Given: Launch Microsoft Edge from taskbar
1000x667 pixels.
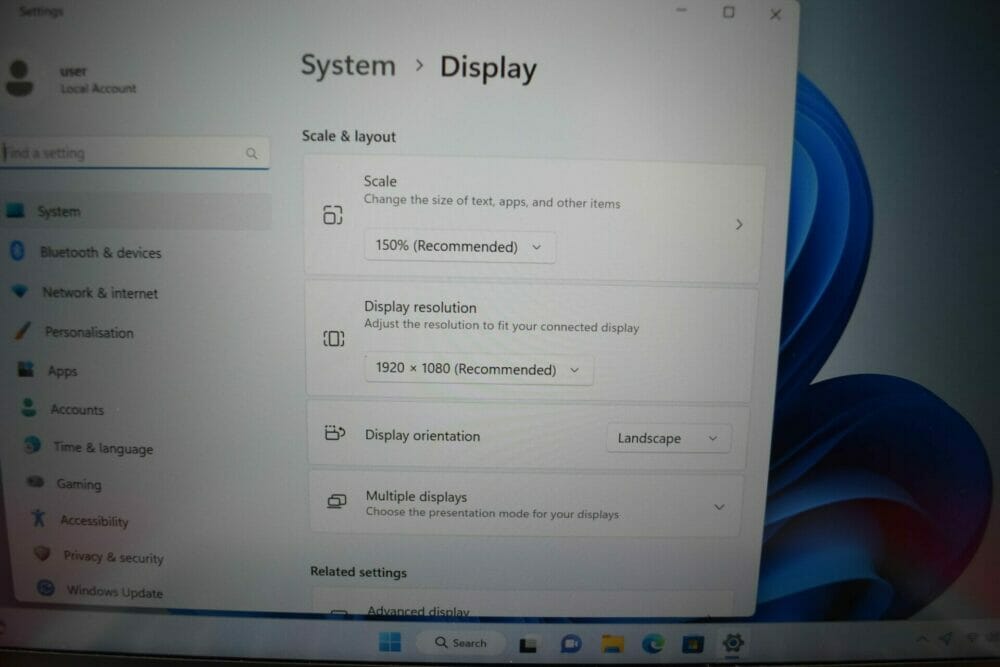Looking at the screenshot, I should click(x=653, y=644).
